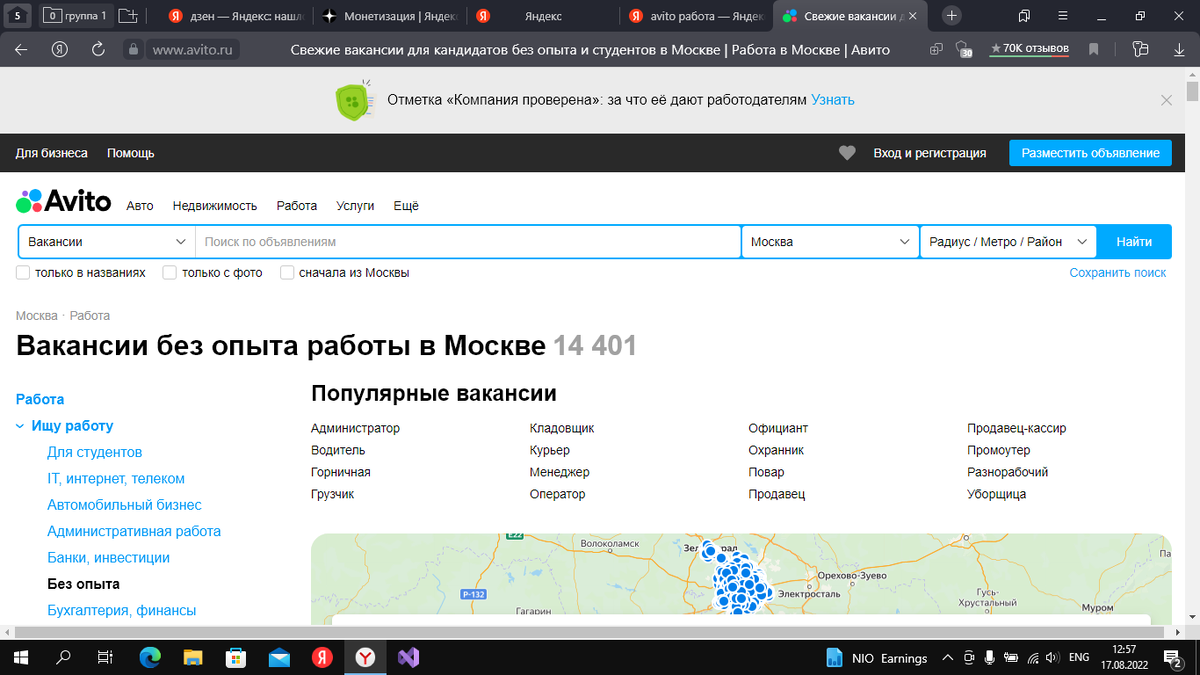The height and width of the screenshot is (675, 1200).
Task: Click the add tab group icon
Action: pos(127,16)
